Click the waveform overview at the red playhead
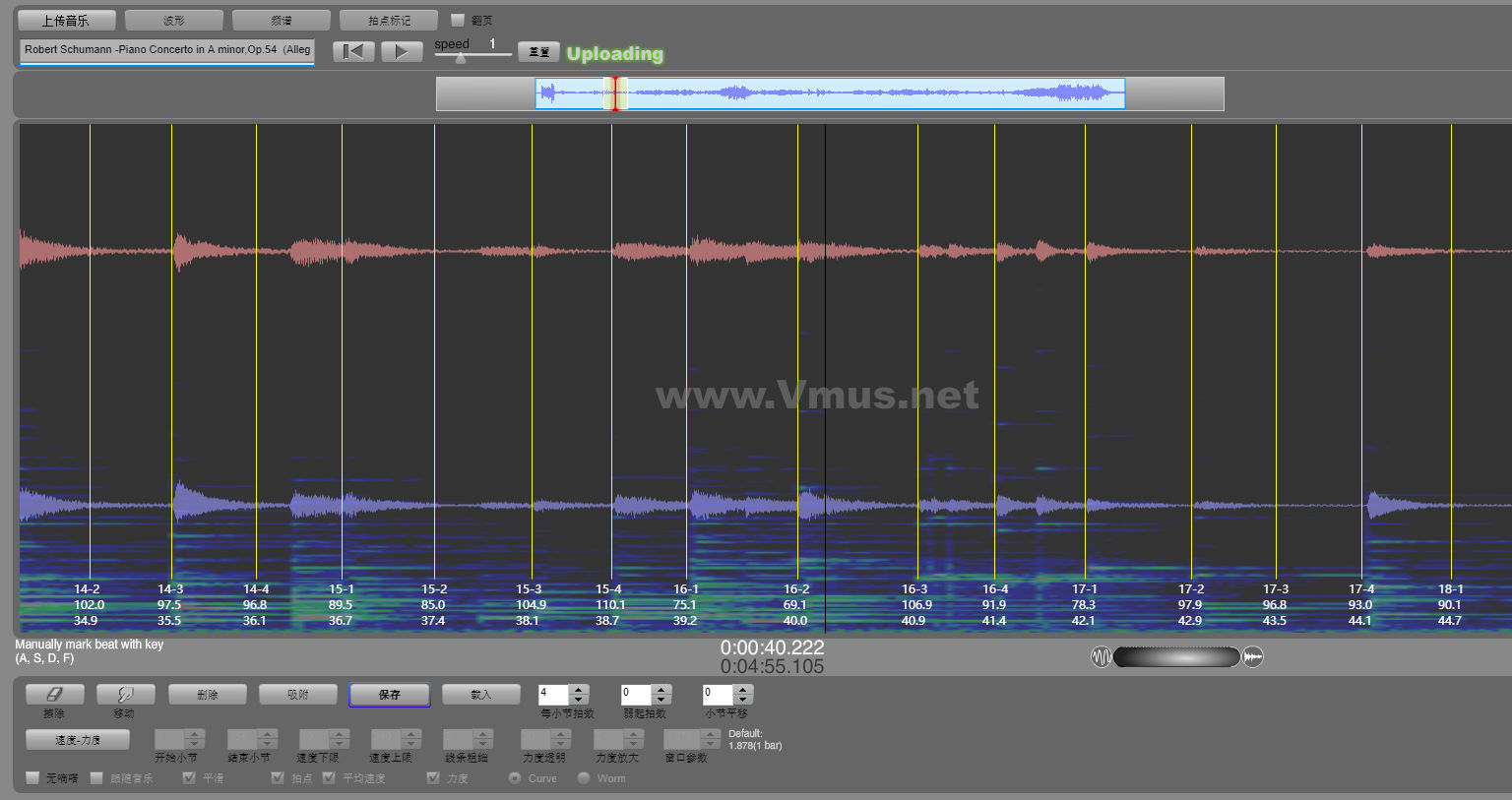This screenshot has width=1512, height=800. [615, 93]
